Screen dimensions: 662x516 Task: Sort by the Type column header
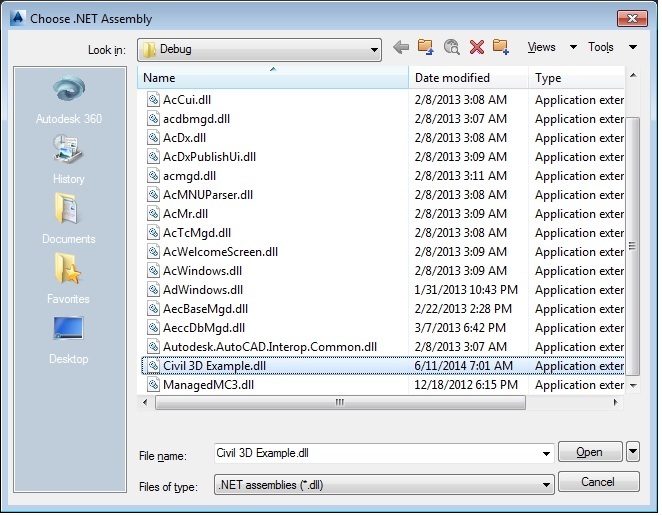coord(577,78)
